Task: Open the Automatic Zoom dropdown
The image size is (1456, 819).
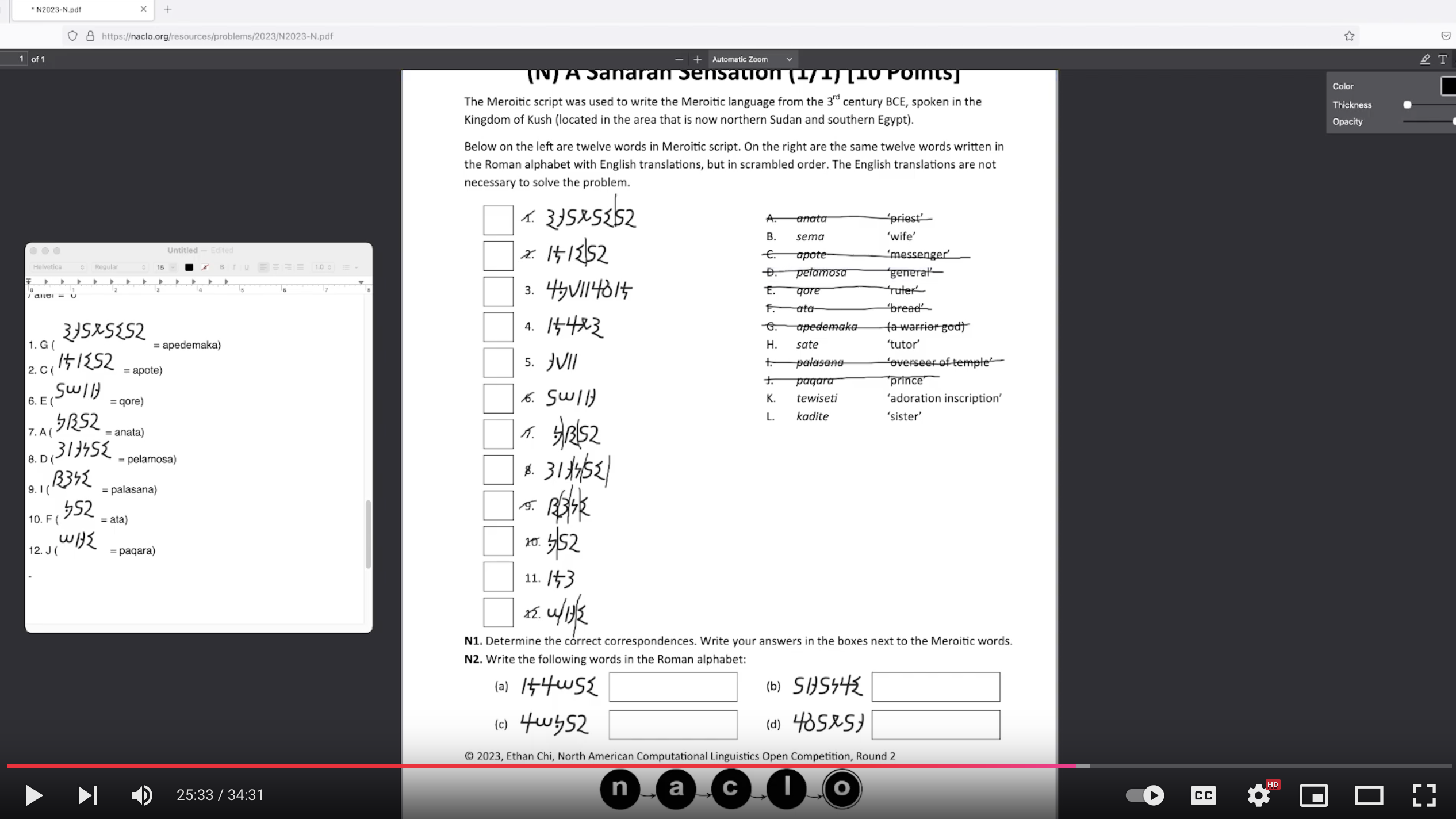Action: pyautogui.click(x=752, y=59)
